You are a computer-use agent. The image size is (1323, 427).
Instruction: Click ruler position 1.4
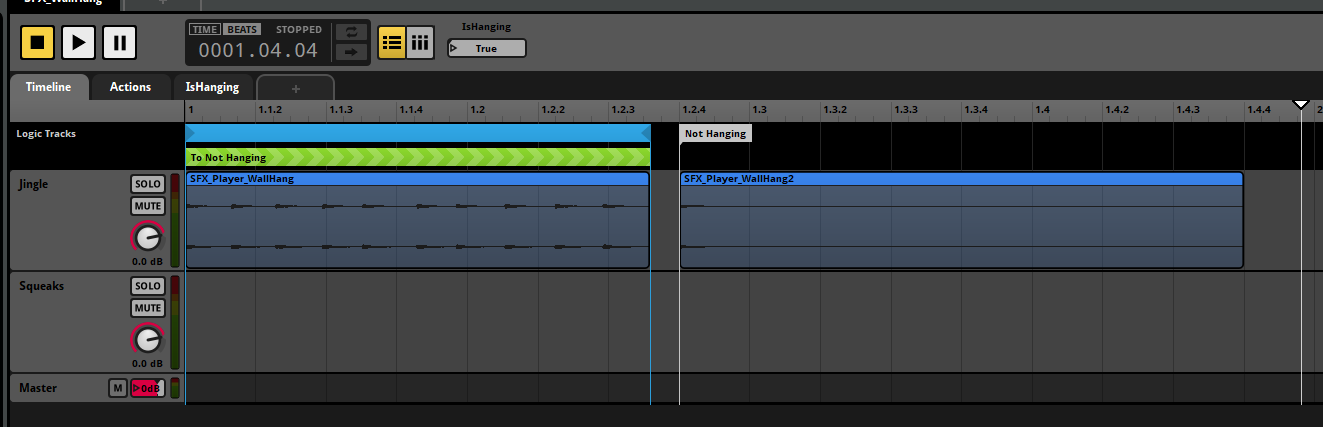tap(1042, 109)
